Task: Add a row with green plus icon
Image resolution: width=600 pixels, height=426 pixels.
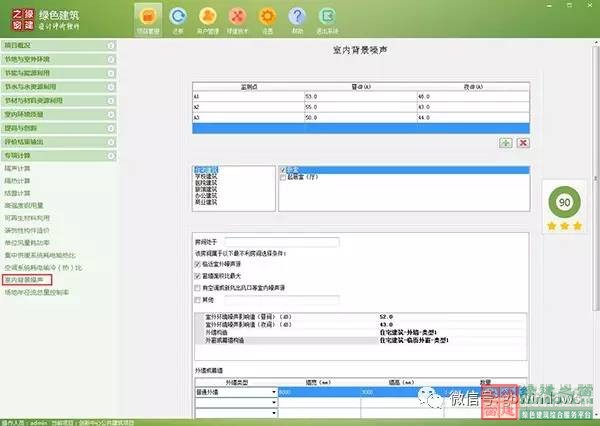Action: click(x=507, y=144)
